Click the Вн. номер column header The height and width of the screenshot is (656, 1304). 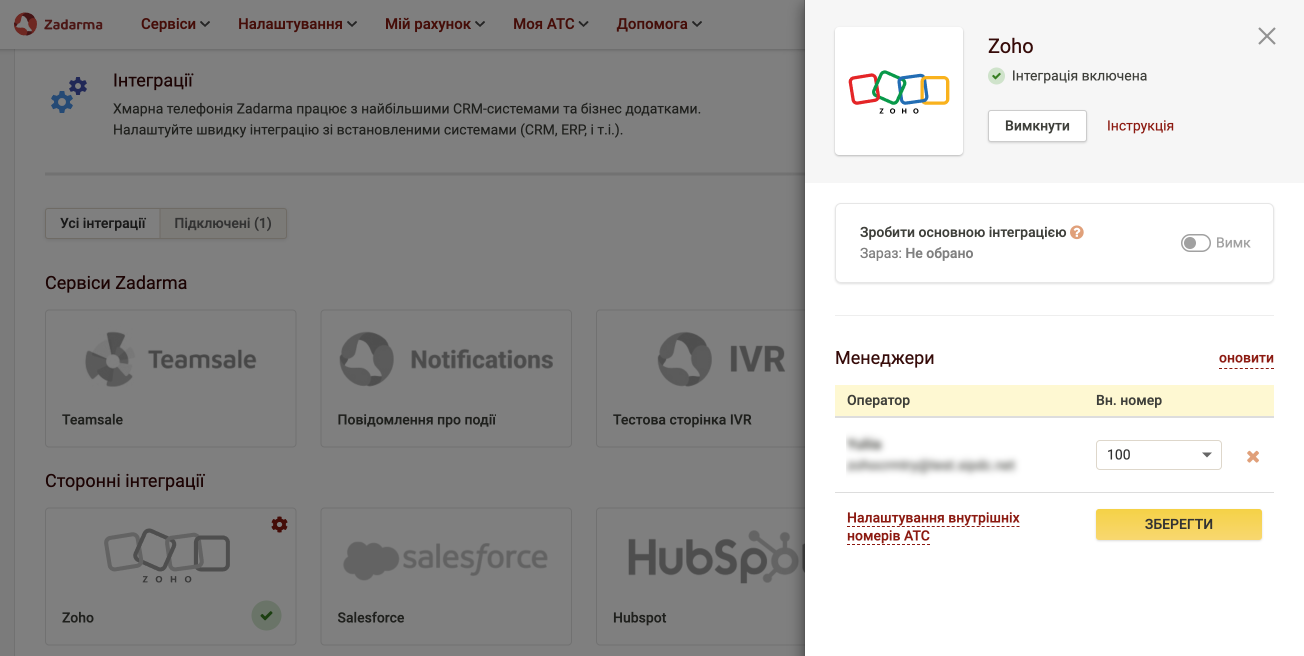1129,400
